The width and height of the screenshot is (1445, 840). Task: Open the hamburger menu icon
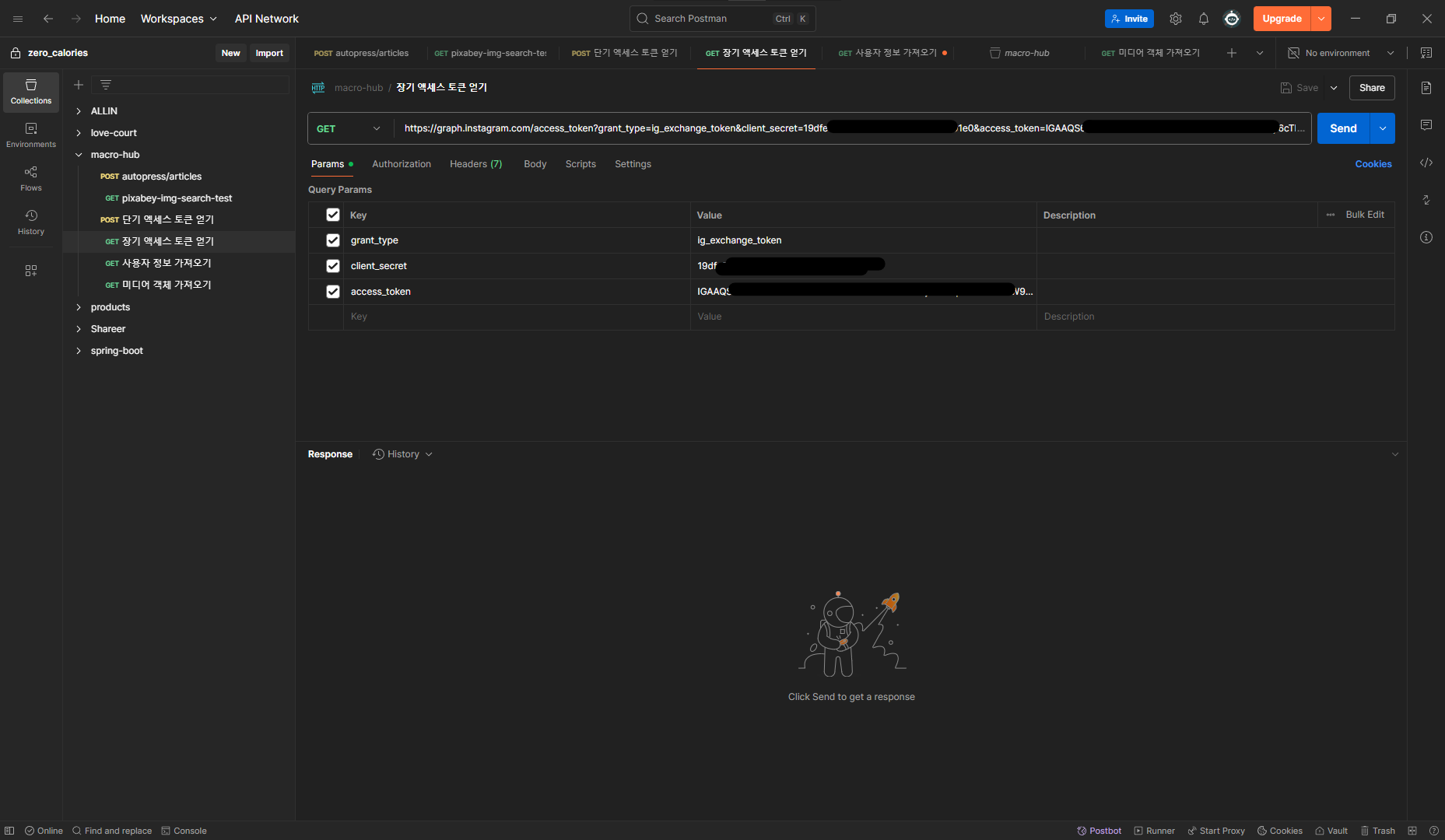click(18, 19)
